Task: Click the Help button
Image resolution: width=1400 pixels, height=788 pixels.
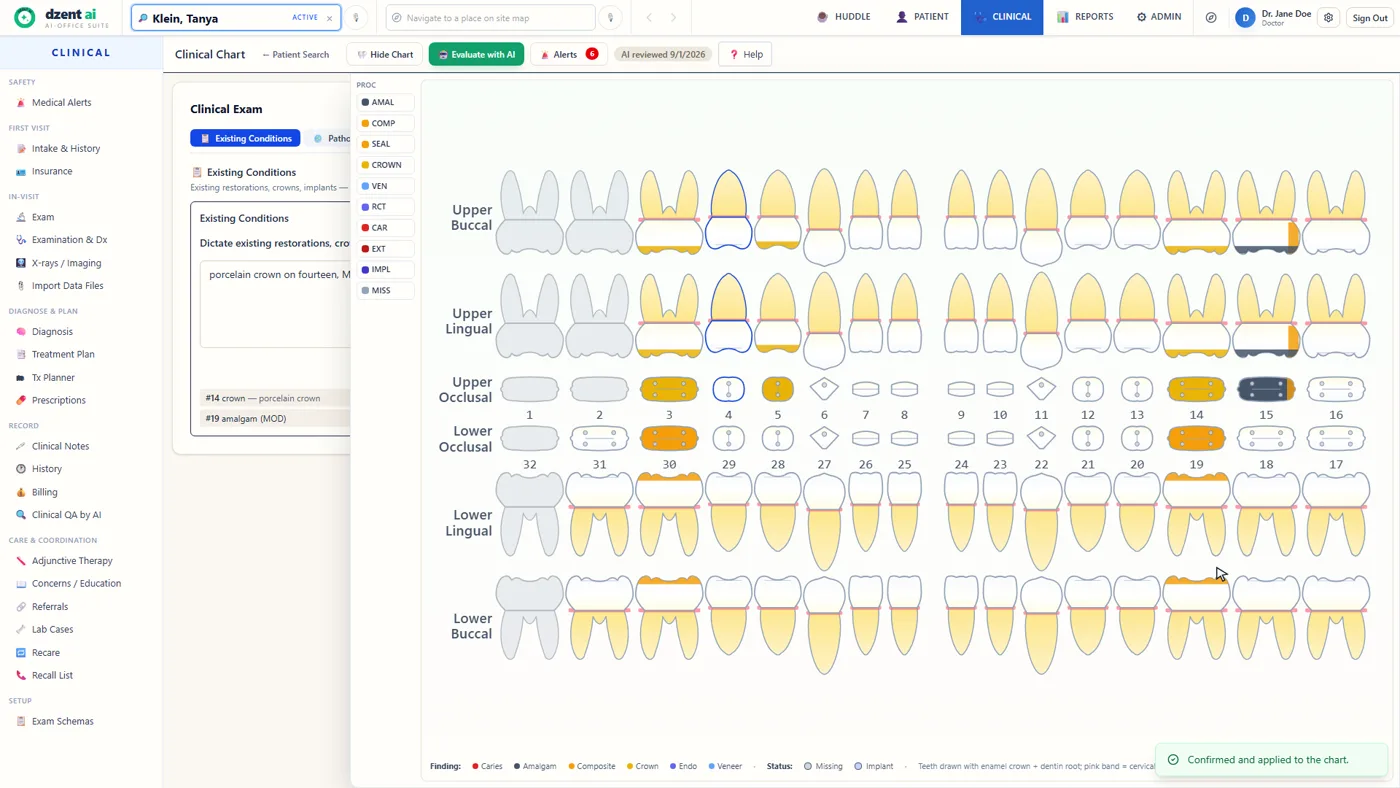Action: click(x=746, y=54)
